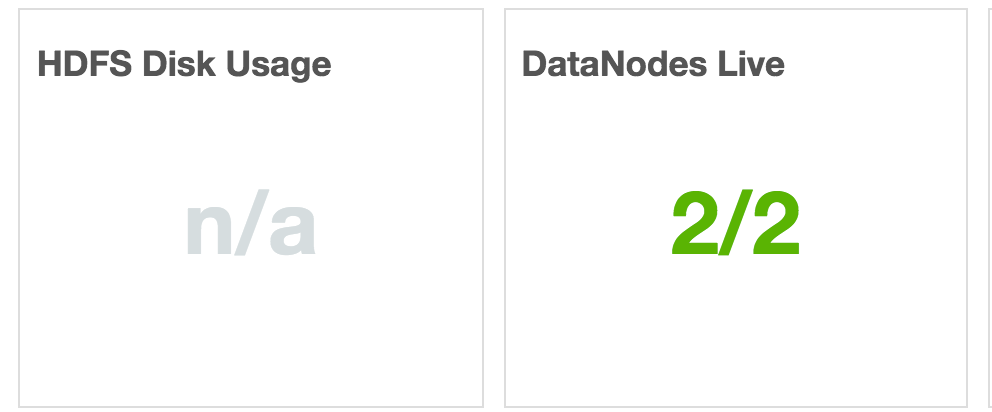Click empty area below the 2/2 value
992x412 pixels.
[736, 340]
